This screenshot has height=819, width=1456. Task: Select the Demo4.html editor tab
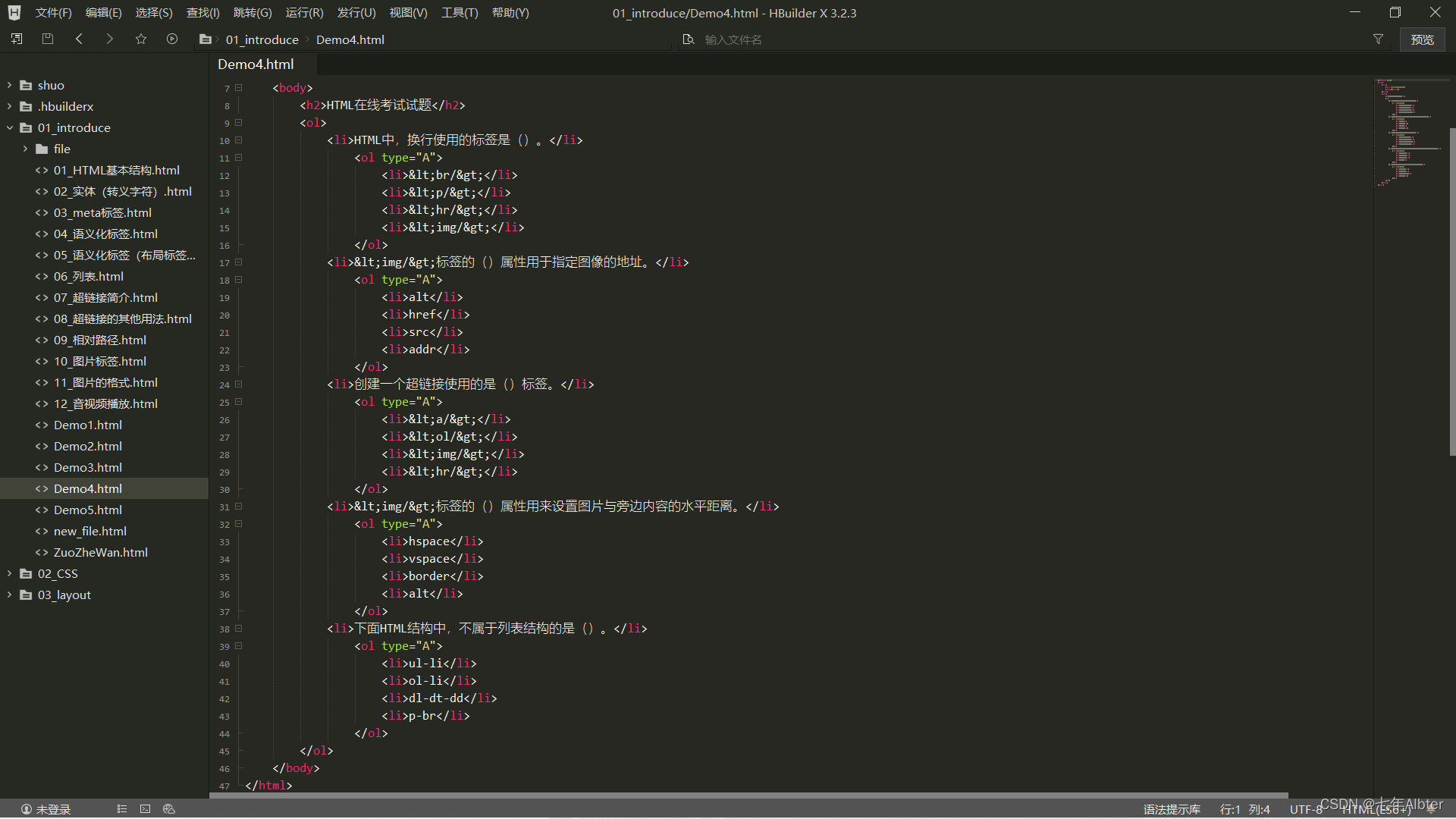[x=256, y=64]
